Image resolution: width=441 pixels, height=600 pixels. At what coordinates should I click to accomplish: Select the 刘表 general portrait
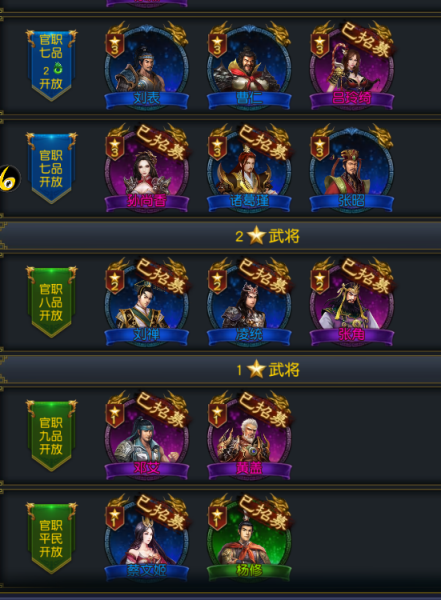147,65
